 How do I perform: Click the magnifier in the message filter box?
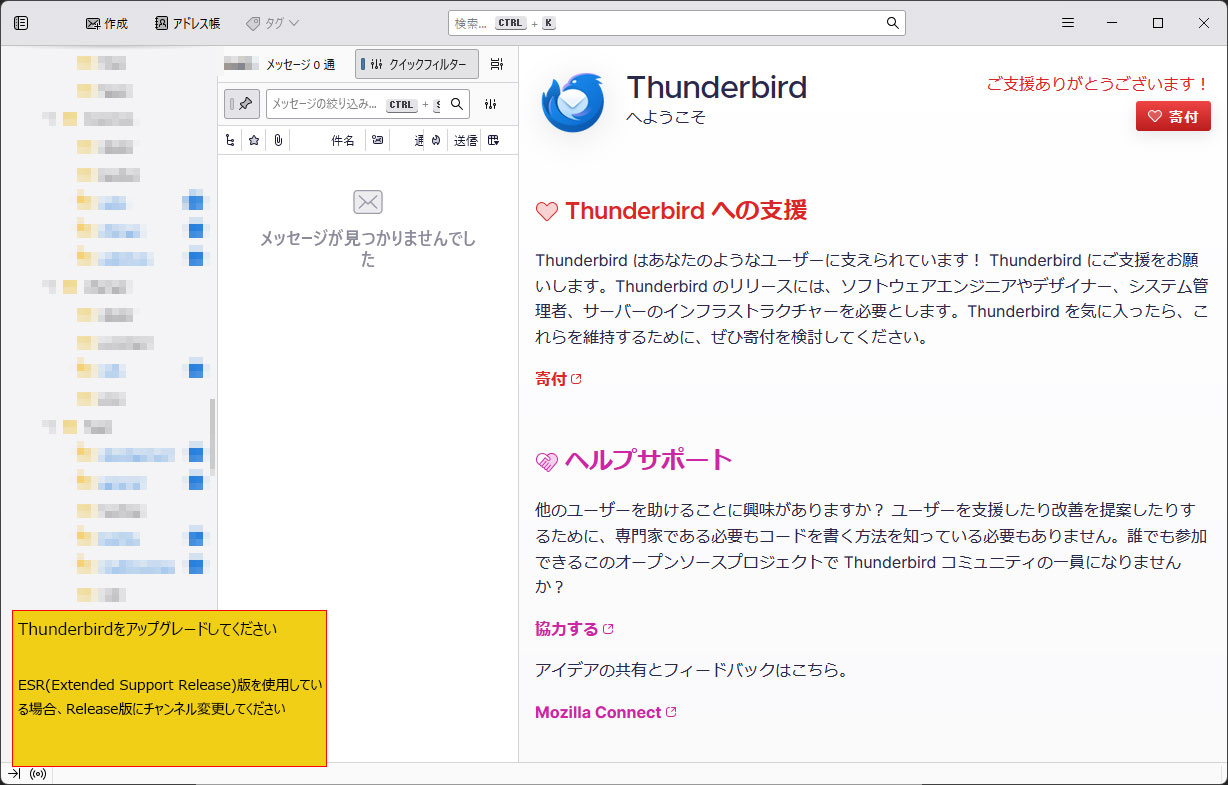456,103
